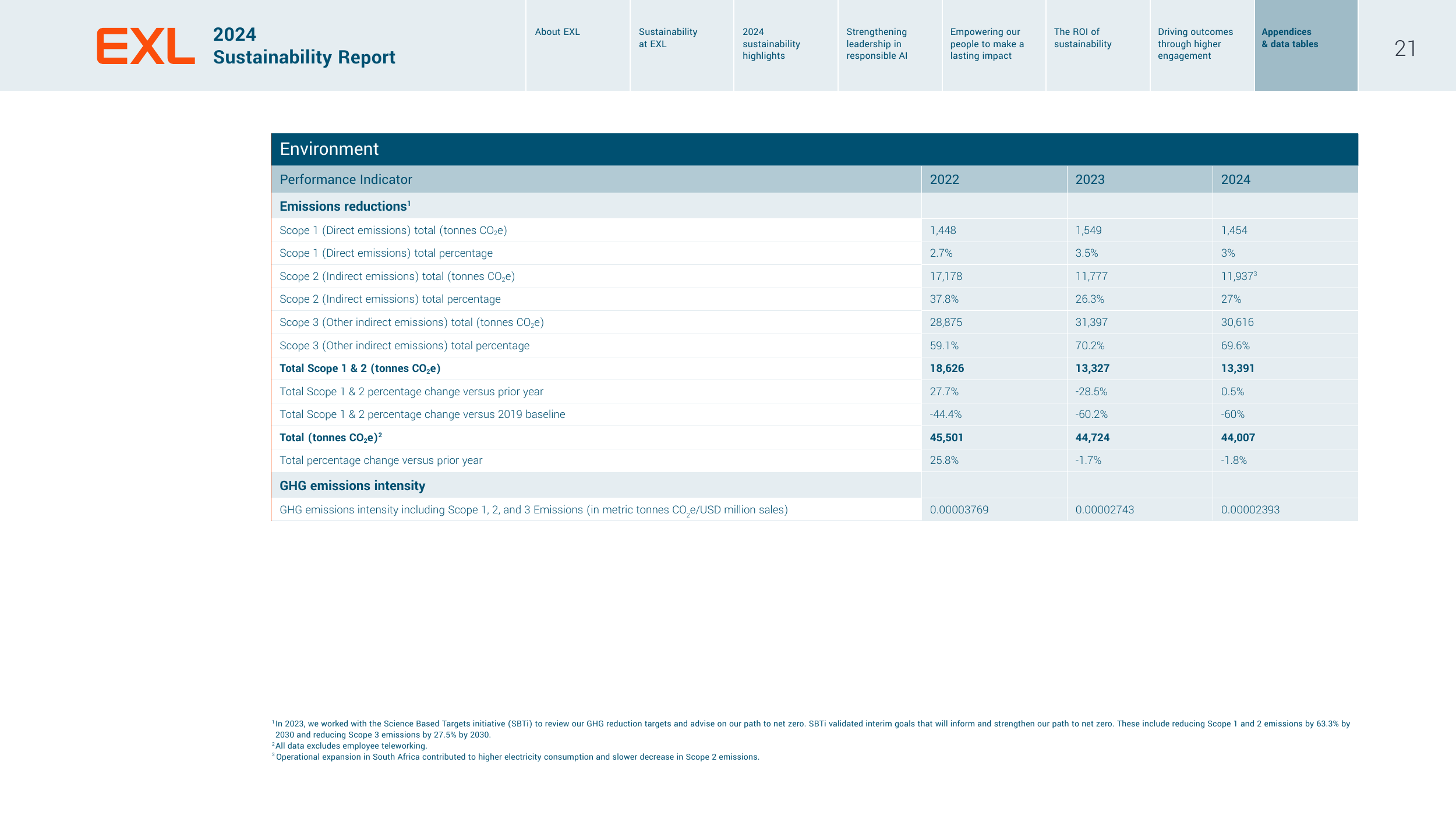The image size is (1456, 819).
Task: Click the -60.2% baseline change value
Action: click(1091, 414)
